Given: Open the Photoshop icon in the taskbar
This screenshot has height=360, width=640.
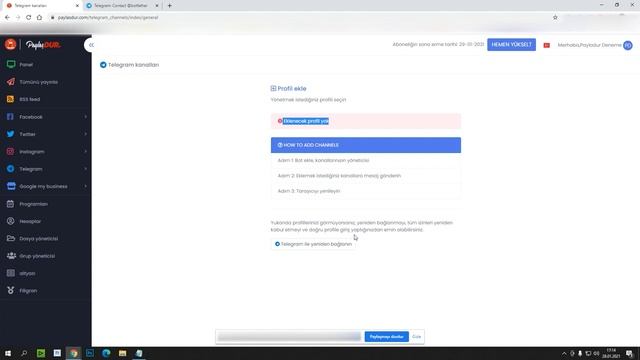Looking at the screenshot, I should [x=90, y=353].
